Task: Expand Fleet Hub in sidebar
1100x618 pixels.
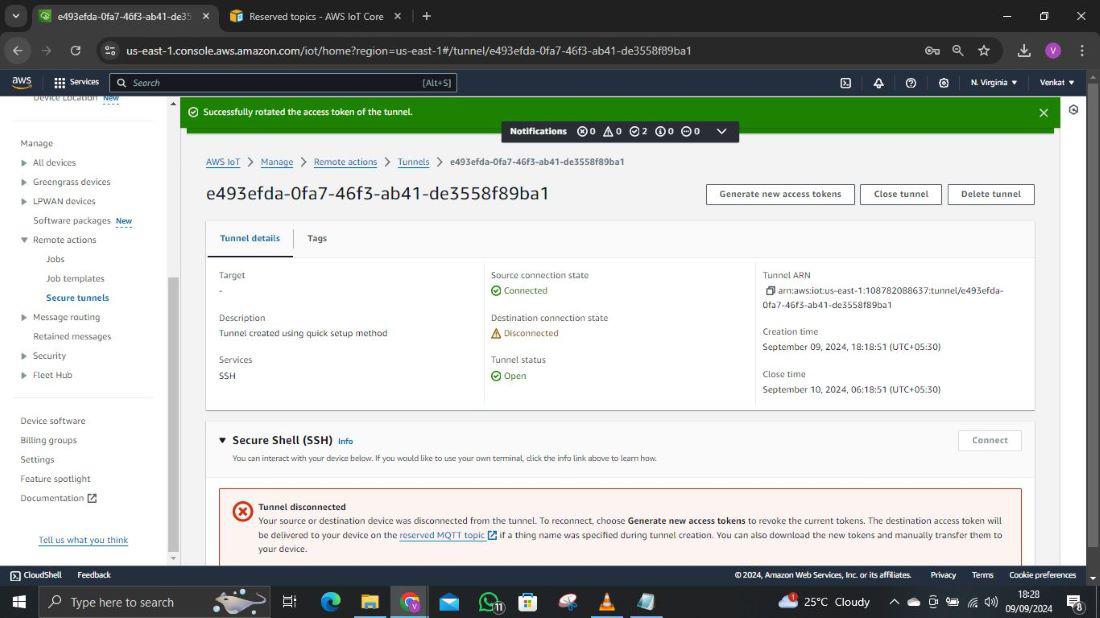Action: 24,375
